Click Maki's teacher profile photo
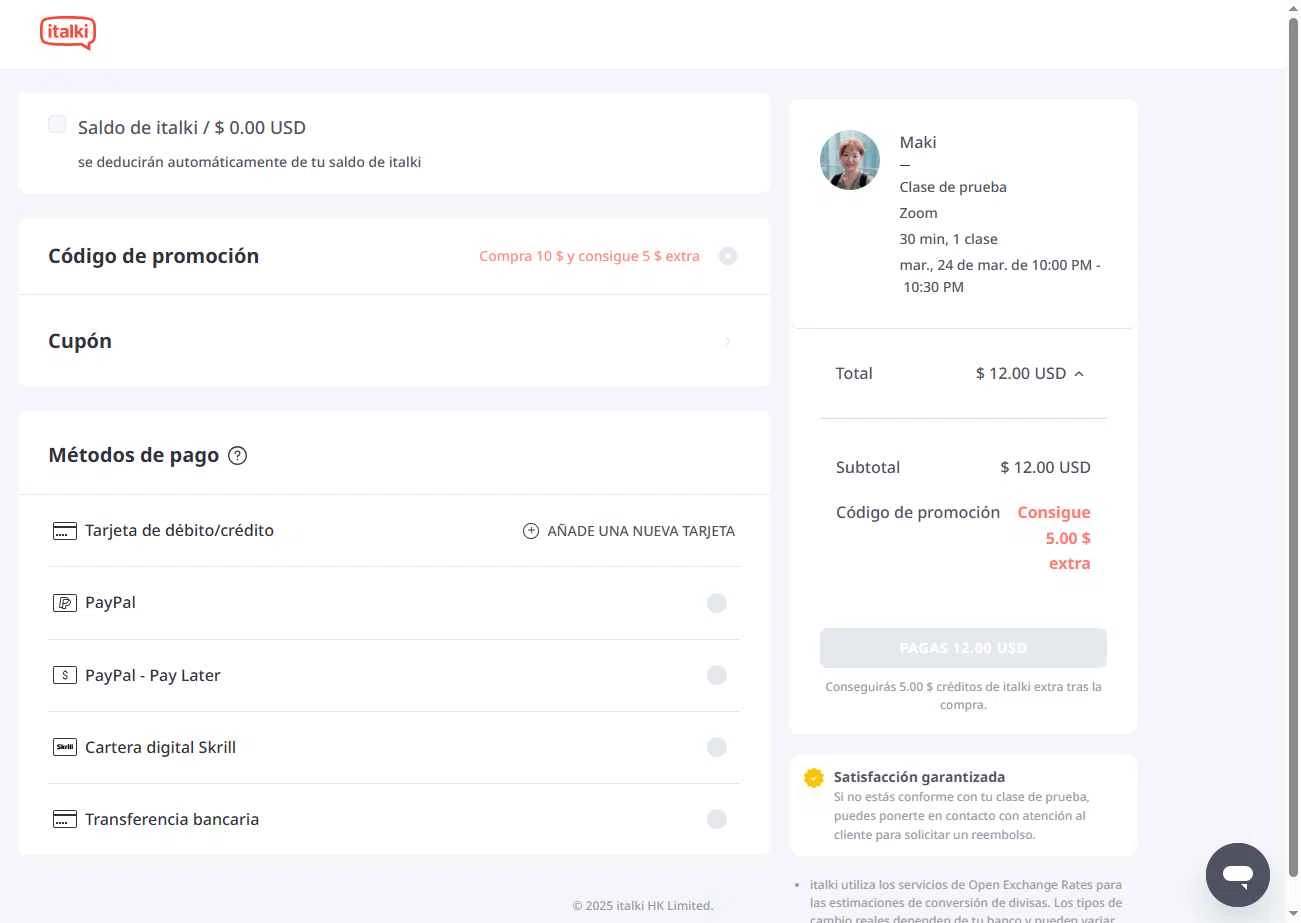Screen dimensions: 1301x923 point(850,160)
